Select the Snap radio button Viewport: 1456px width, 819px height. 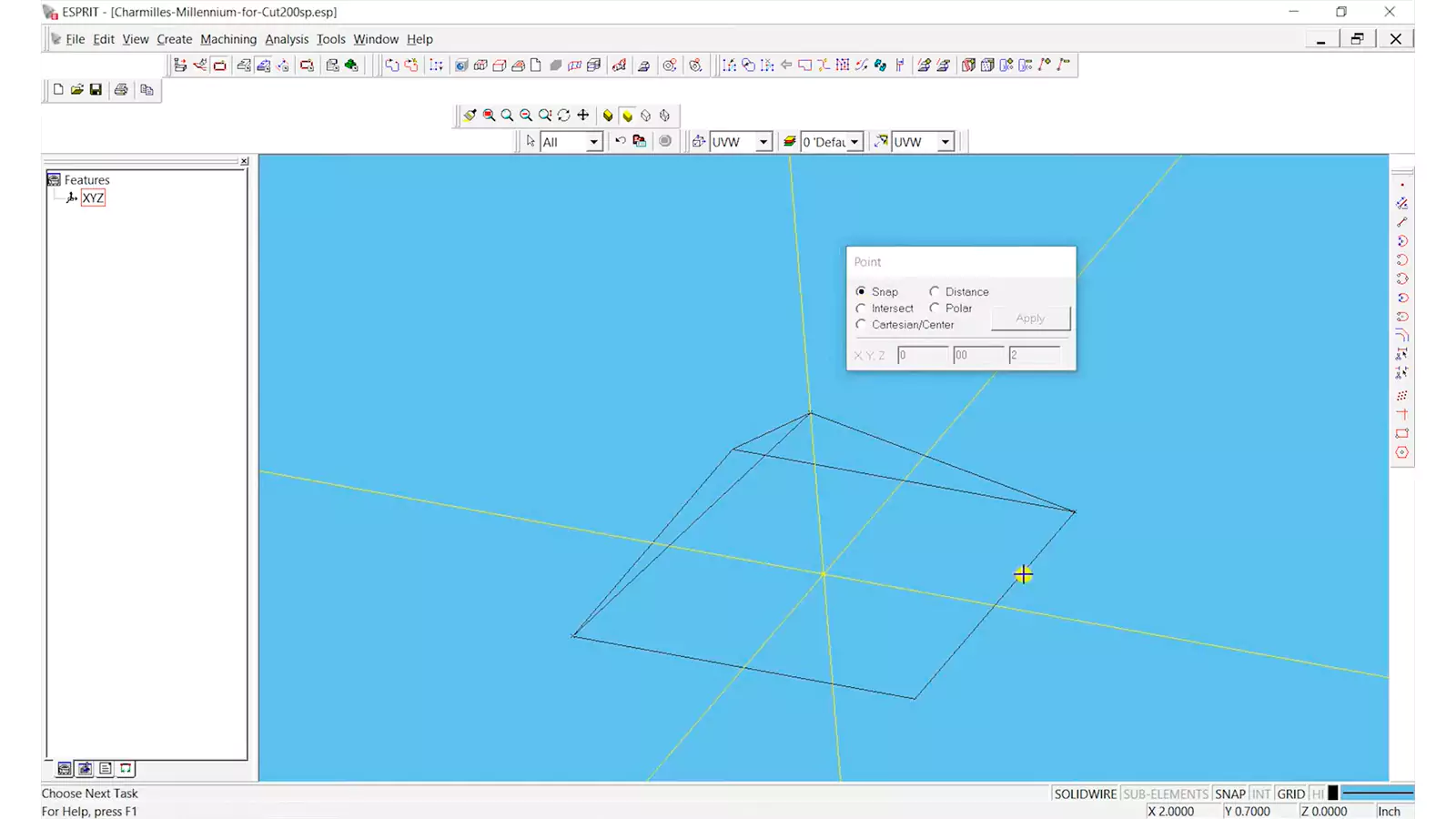click(x=861, y=291)
